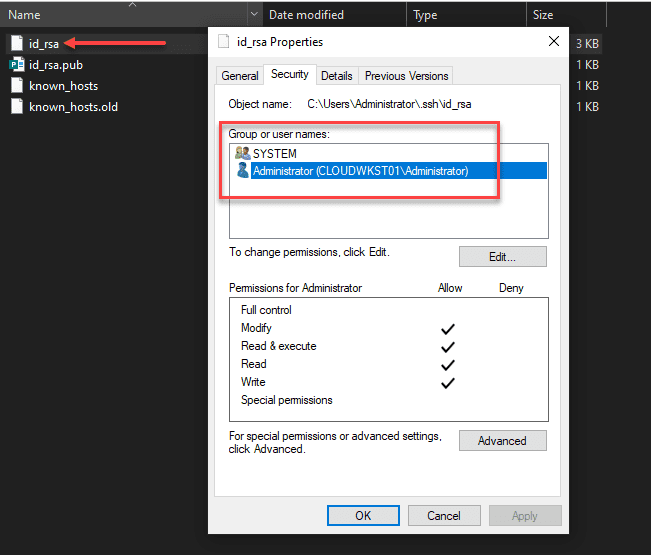651x555 pixels.
Task: Click the known_hosts.old file icon
Action: point(16,106)
